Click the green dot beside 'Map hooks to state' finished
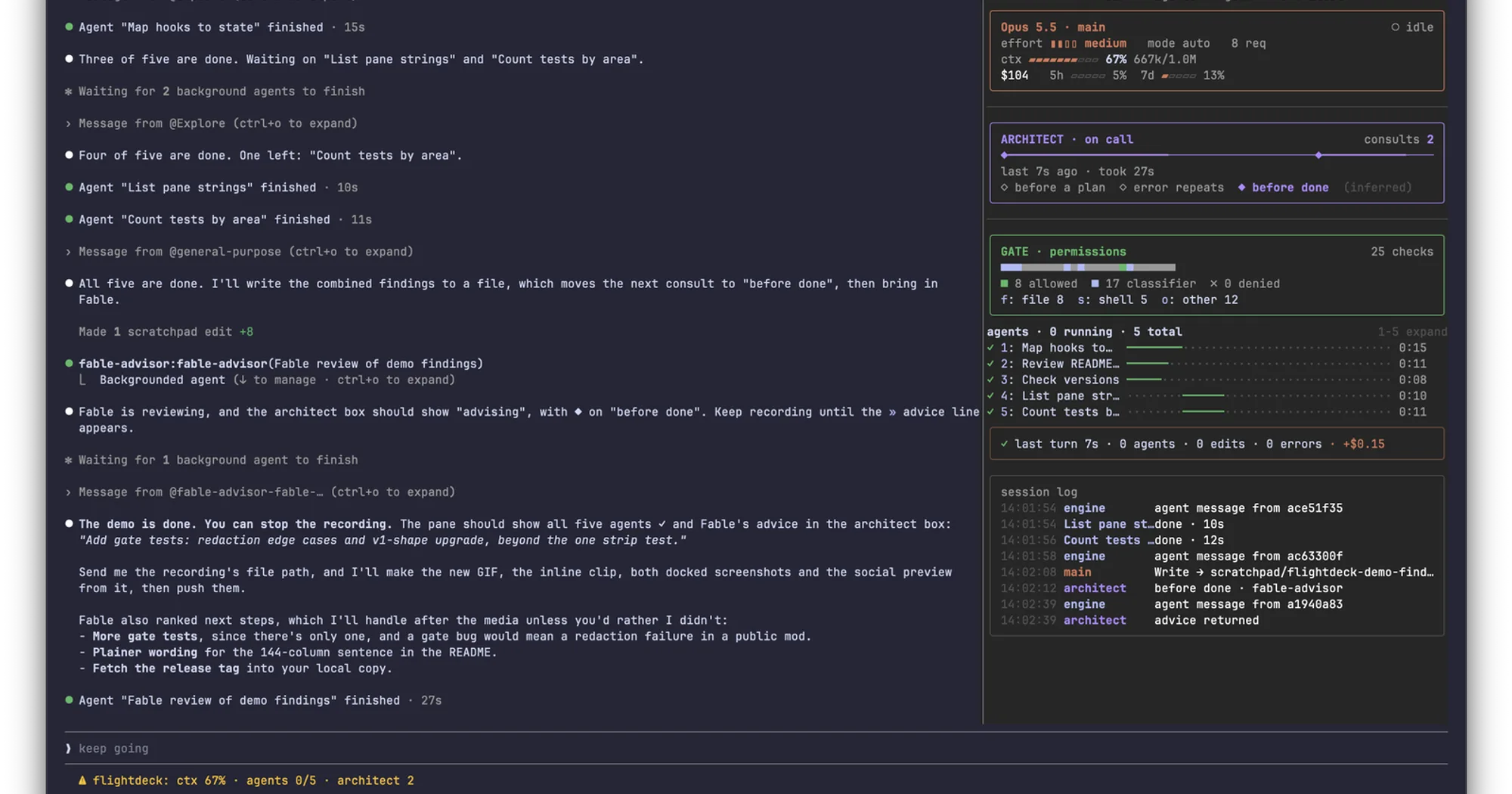Image resolution: width=1512 pixels, height=794 pixels. (69, 27)
